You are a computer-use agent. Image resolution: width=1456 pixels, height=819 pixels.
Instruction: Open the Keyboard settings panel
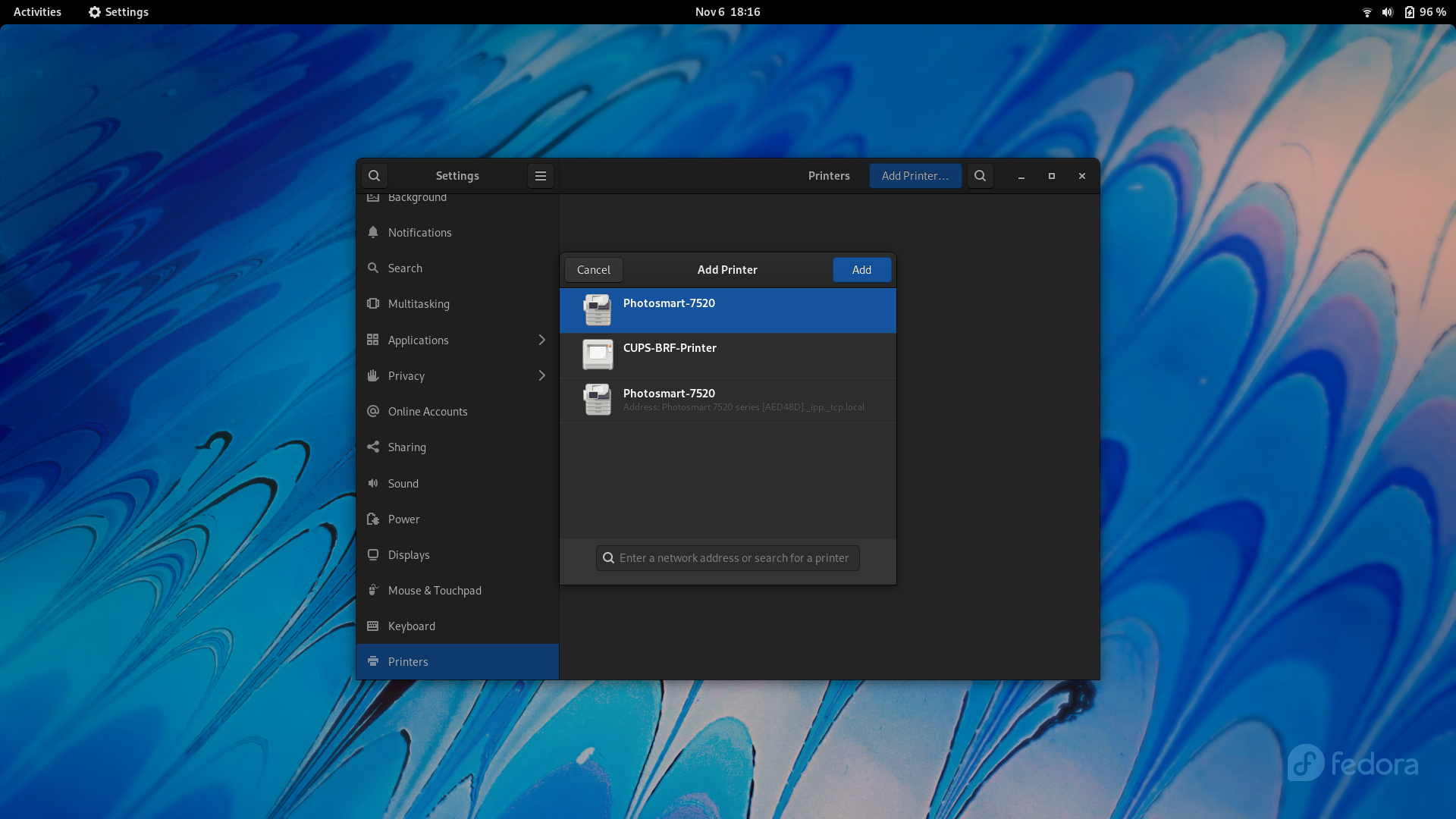(457, 626)
